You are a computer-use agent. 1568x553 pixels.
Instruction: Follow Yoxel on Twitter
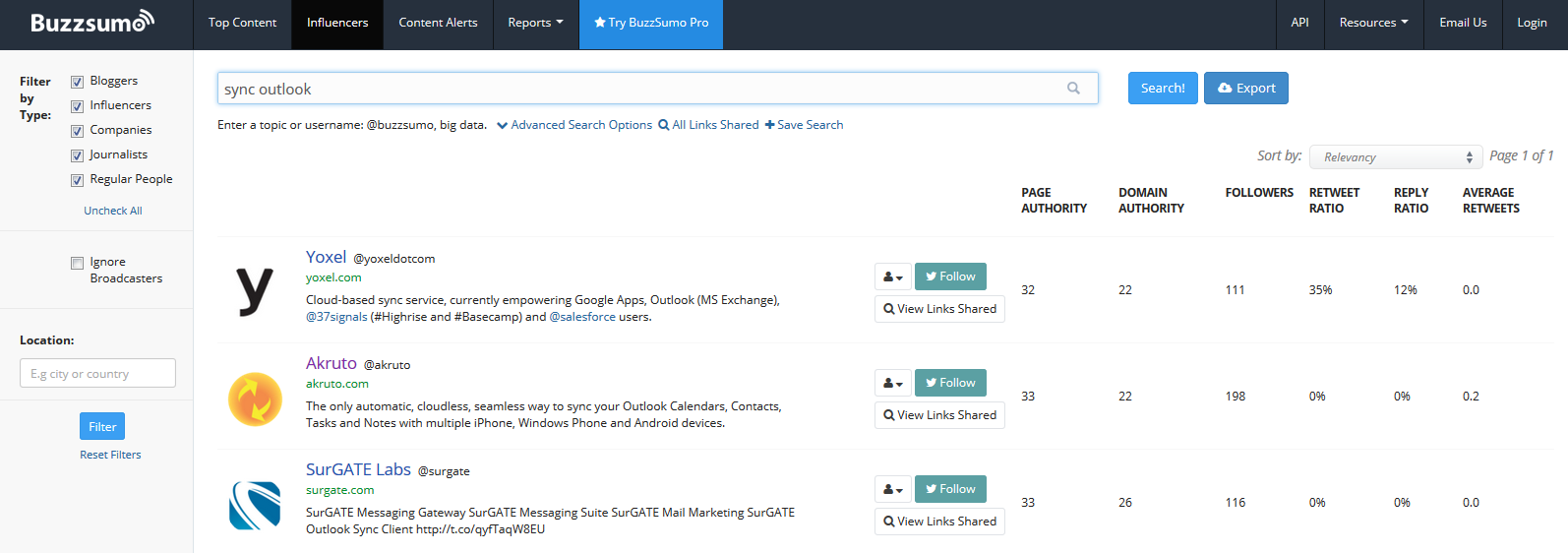tap(950, 276)
